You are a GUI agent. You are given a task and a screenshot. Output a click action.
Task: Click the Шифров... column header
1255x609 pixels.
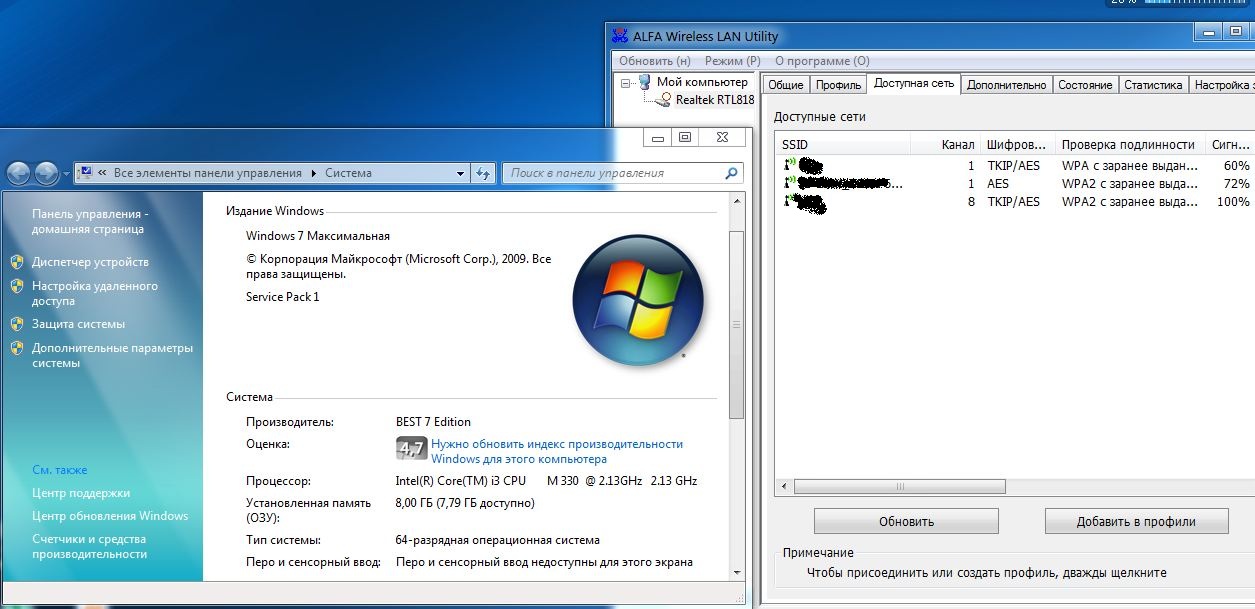point(1016,144)
